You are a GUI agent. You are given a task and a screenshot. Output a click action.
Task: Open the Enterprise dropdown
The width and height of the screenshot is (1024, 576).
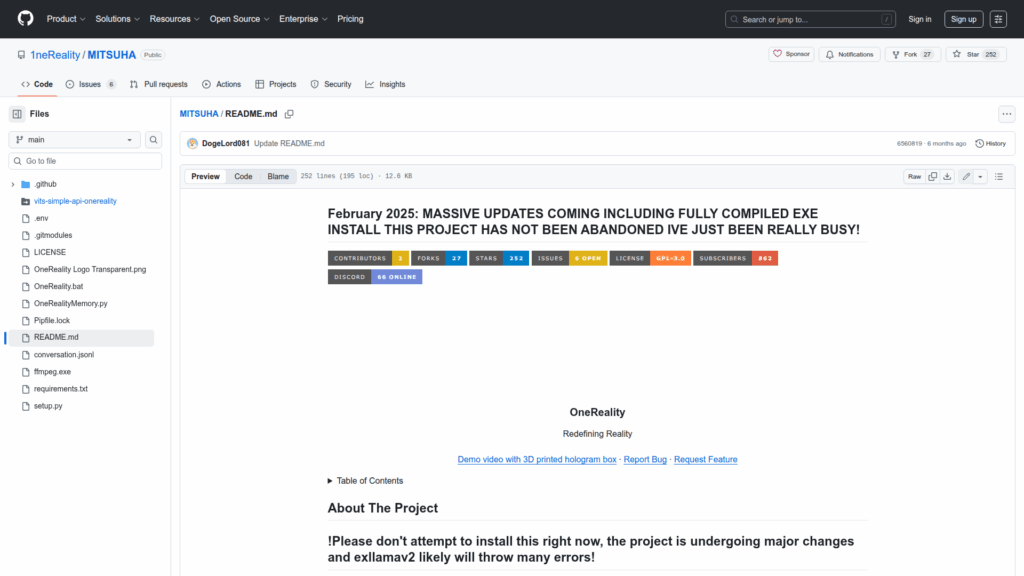(x=303, y=19)
